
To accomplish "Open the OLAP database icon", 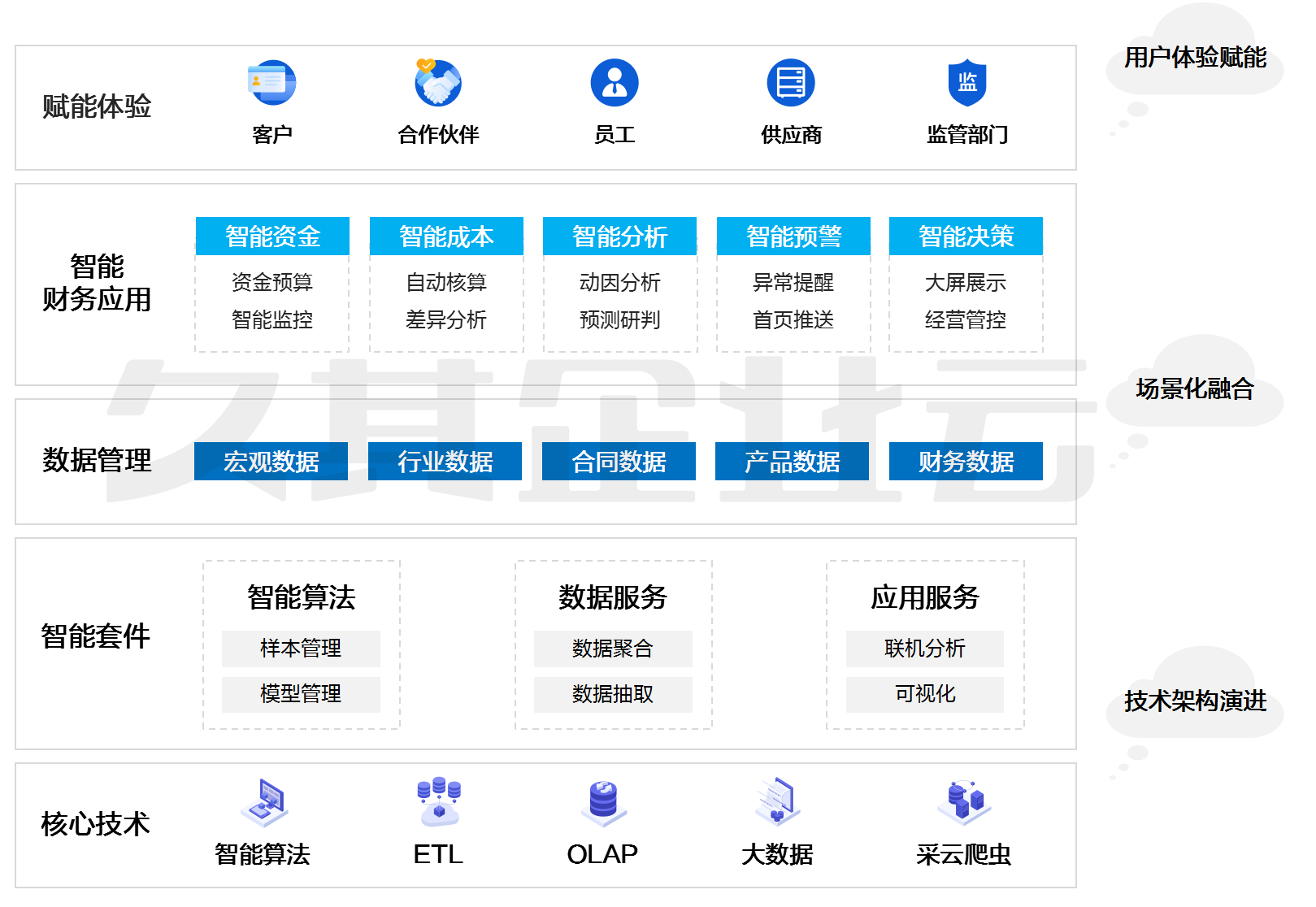I will (x=603, y=802).
